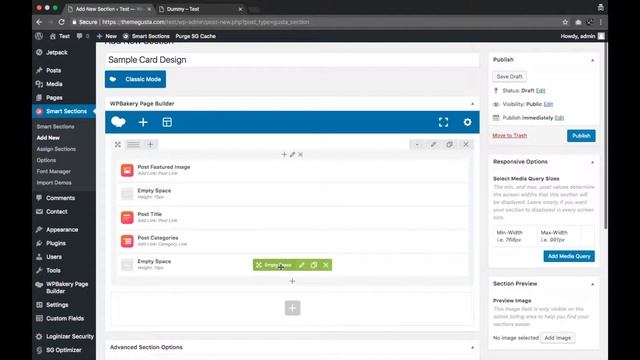Click the Min-Width input field
Screen dimensions: 640x360
pos(515,236)
